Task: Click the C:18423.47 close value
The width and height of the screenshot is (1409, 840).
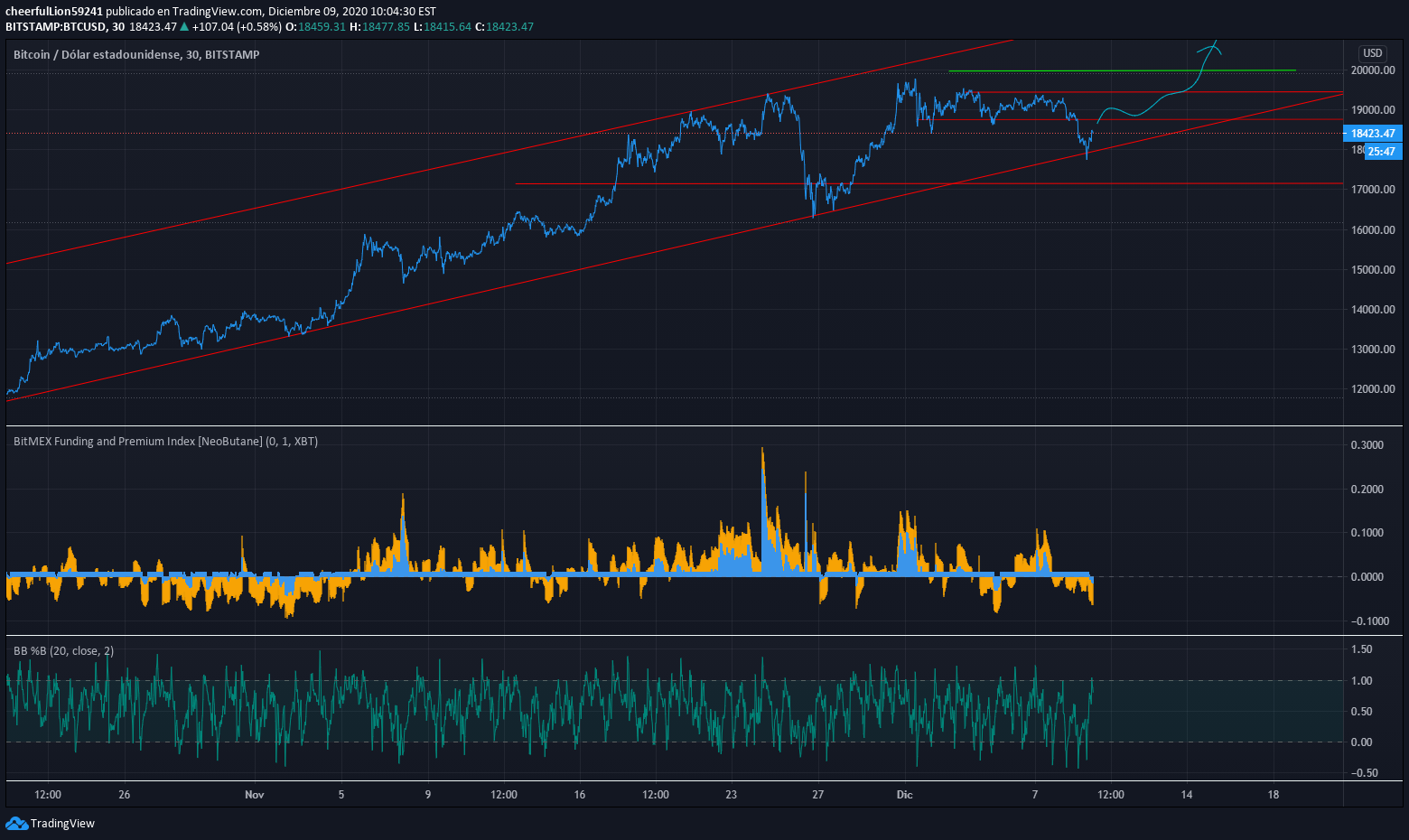Action: 504,27
